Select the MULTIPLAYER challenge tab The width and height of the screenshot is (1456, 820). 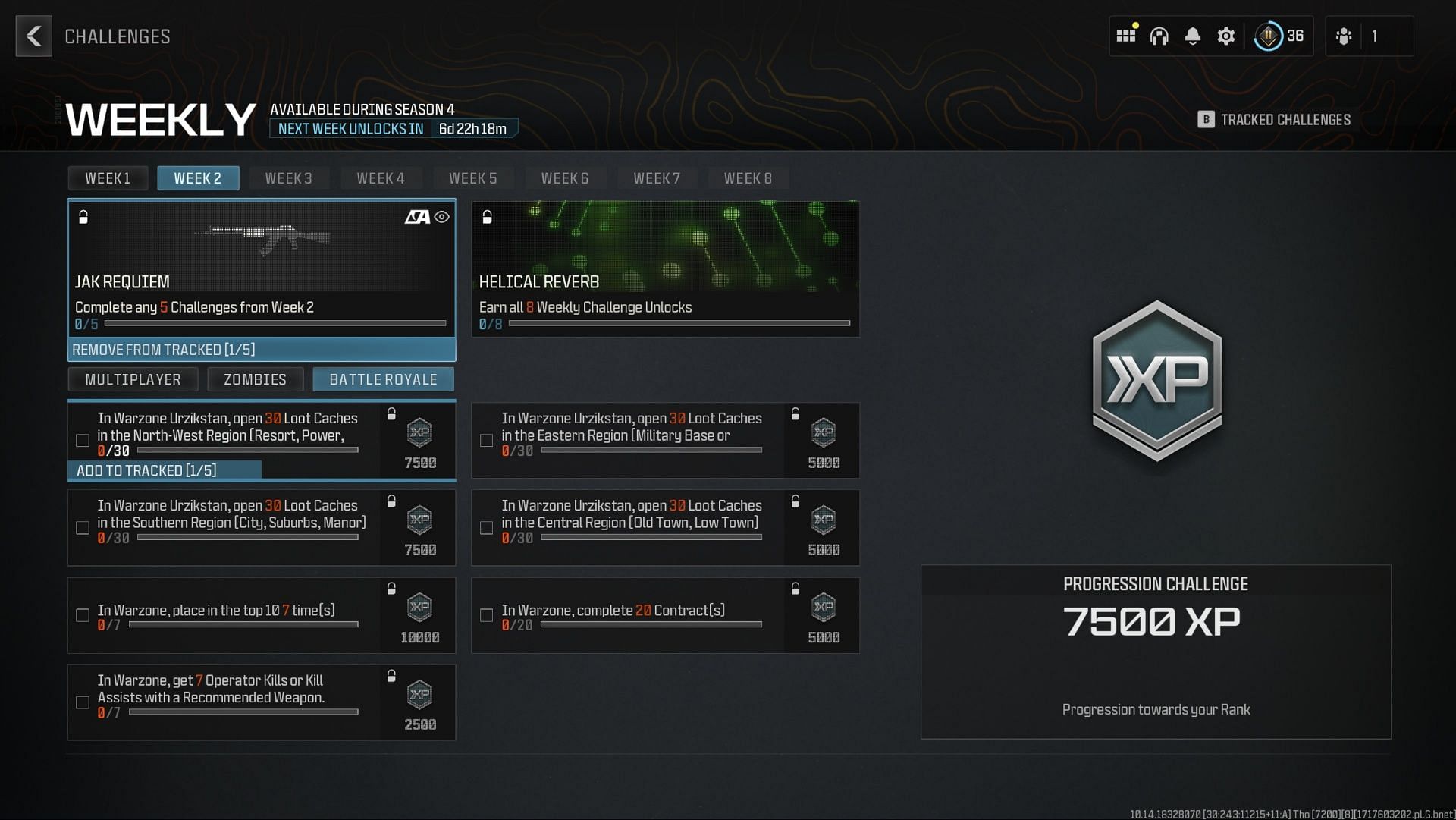133,379
